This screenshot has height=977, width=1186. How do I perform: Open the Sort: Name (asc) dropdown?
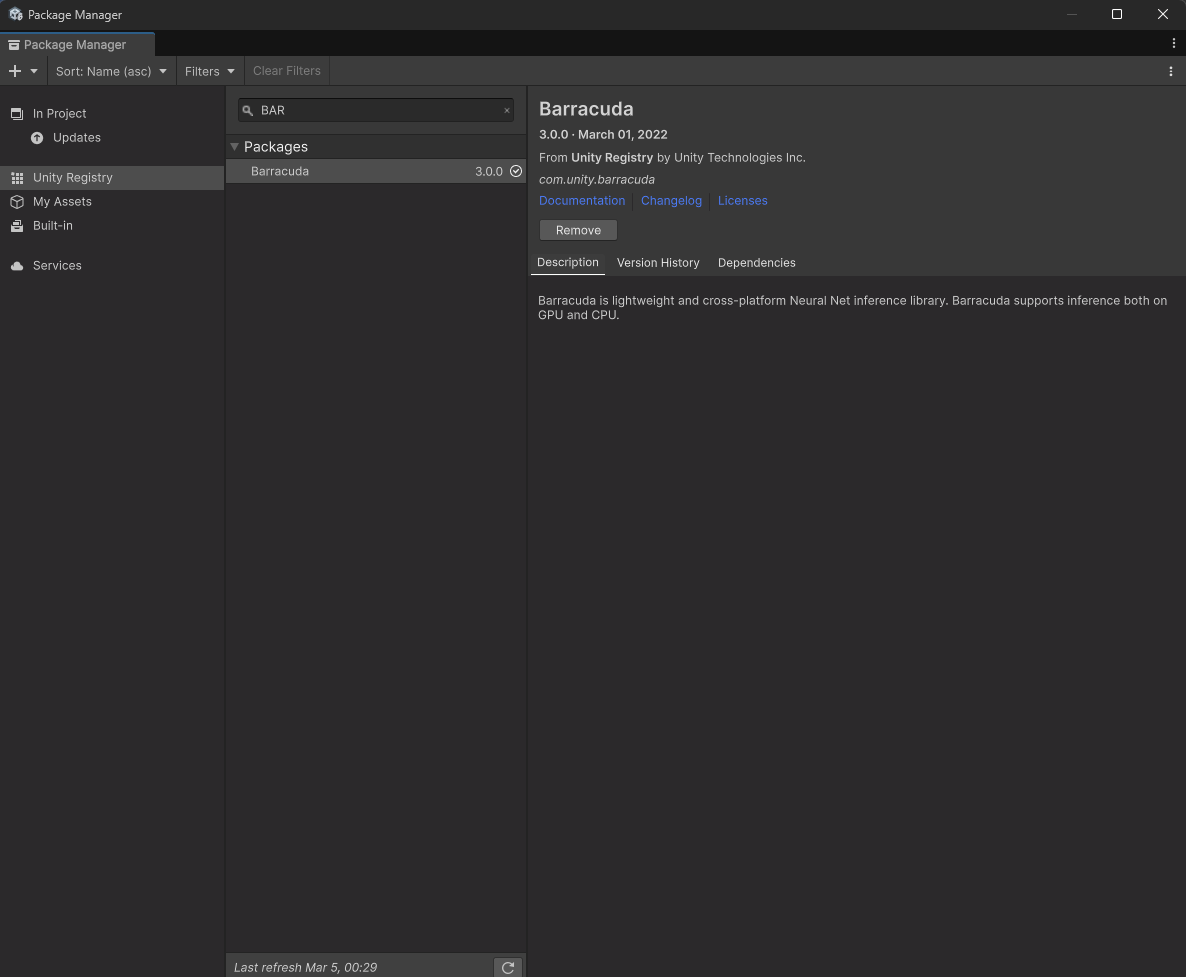point(111,71)
